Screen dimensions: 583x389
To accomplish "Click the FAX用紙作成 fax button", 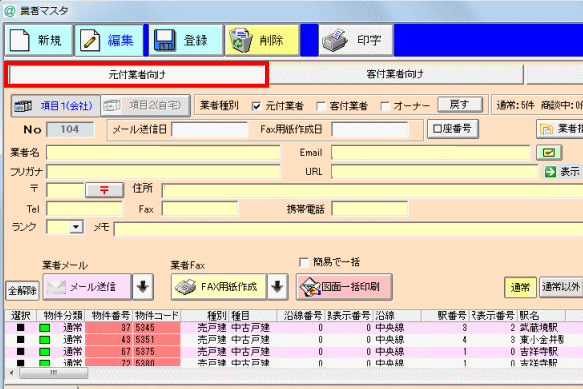I will pyautogui.click(x=219, y=287).
